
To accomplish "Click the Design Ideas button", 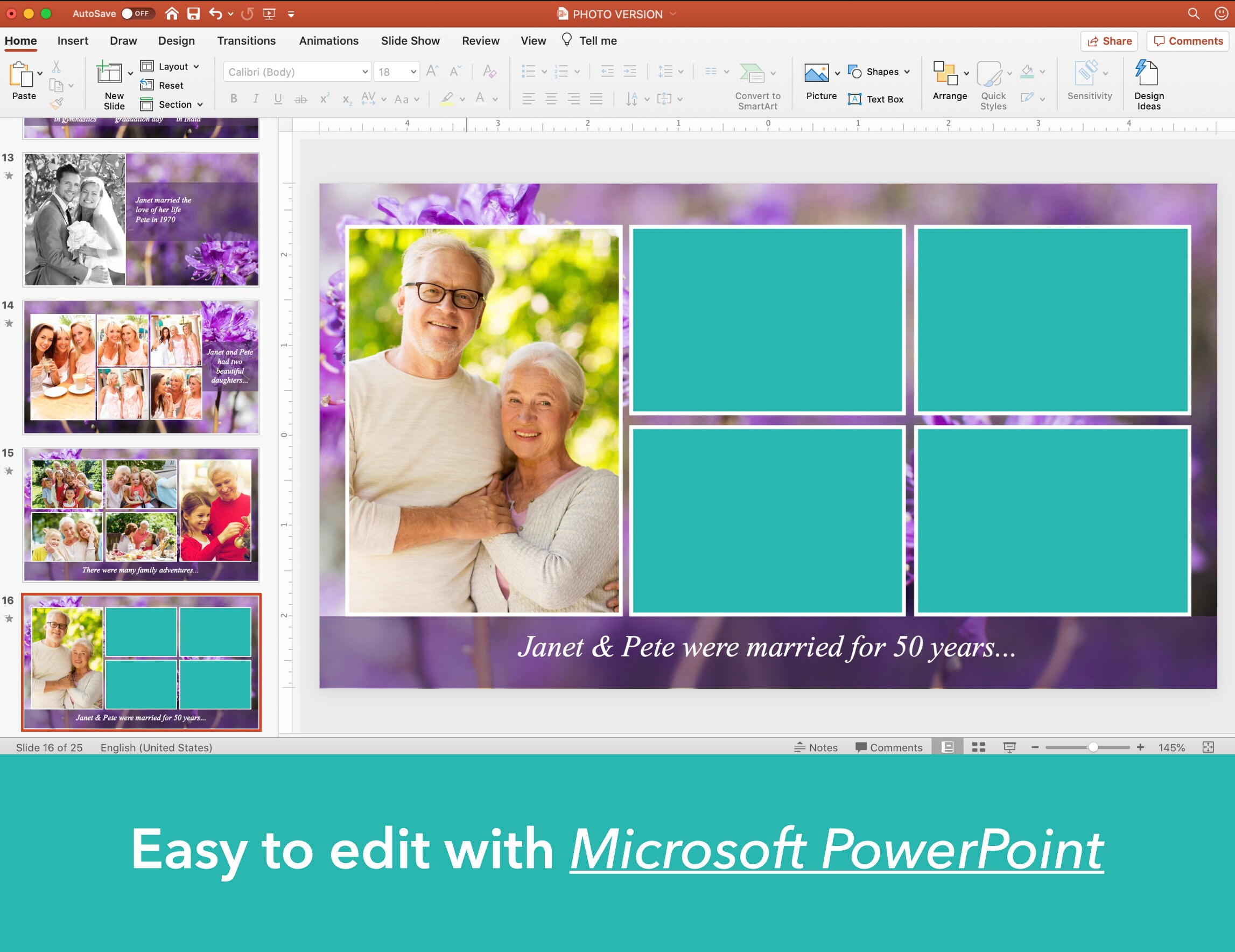I will pos(1148,82).
